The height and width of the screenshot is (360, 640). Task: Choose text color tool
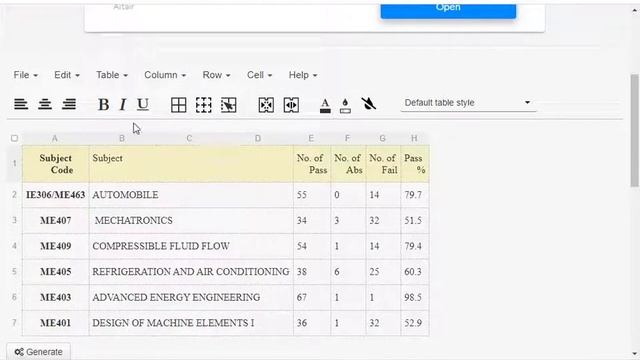(x=325, y=105)
